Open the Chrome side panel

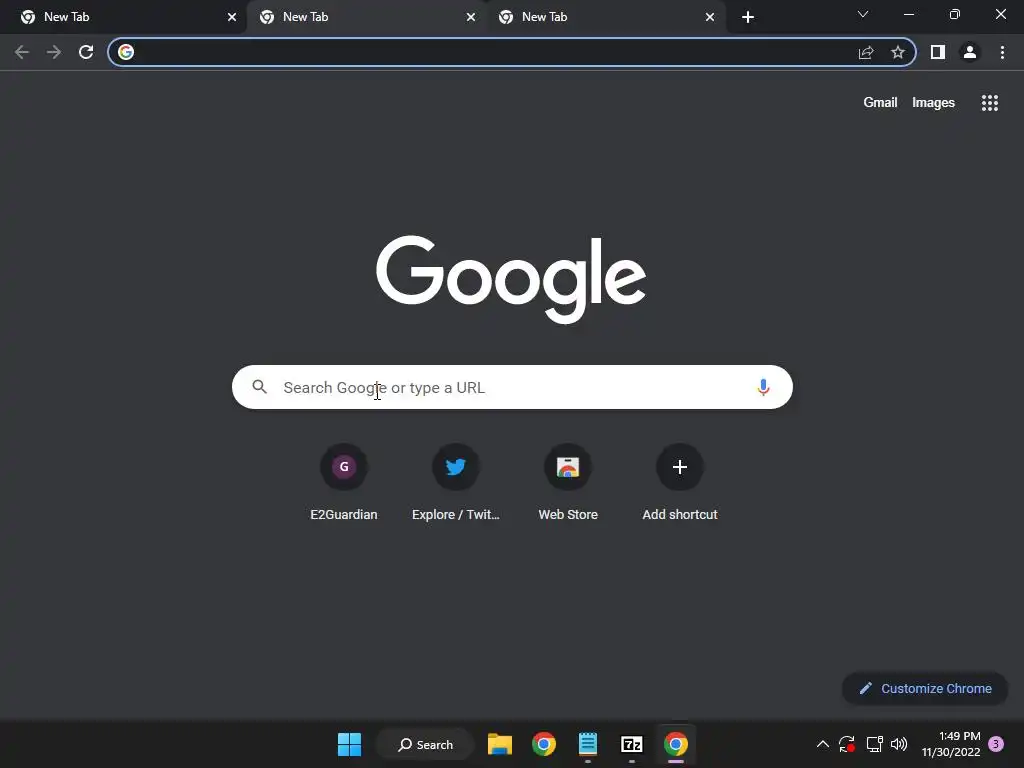tap(938, 52)
